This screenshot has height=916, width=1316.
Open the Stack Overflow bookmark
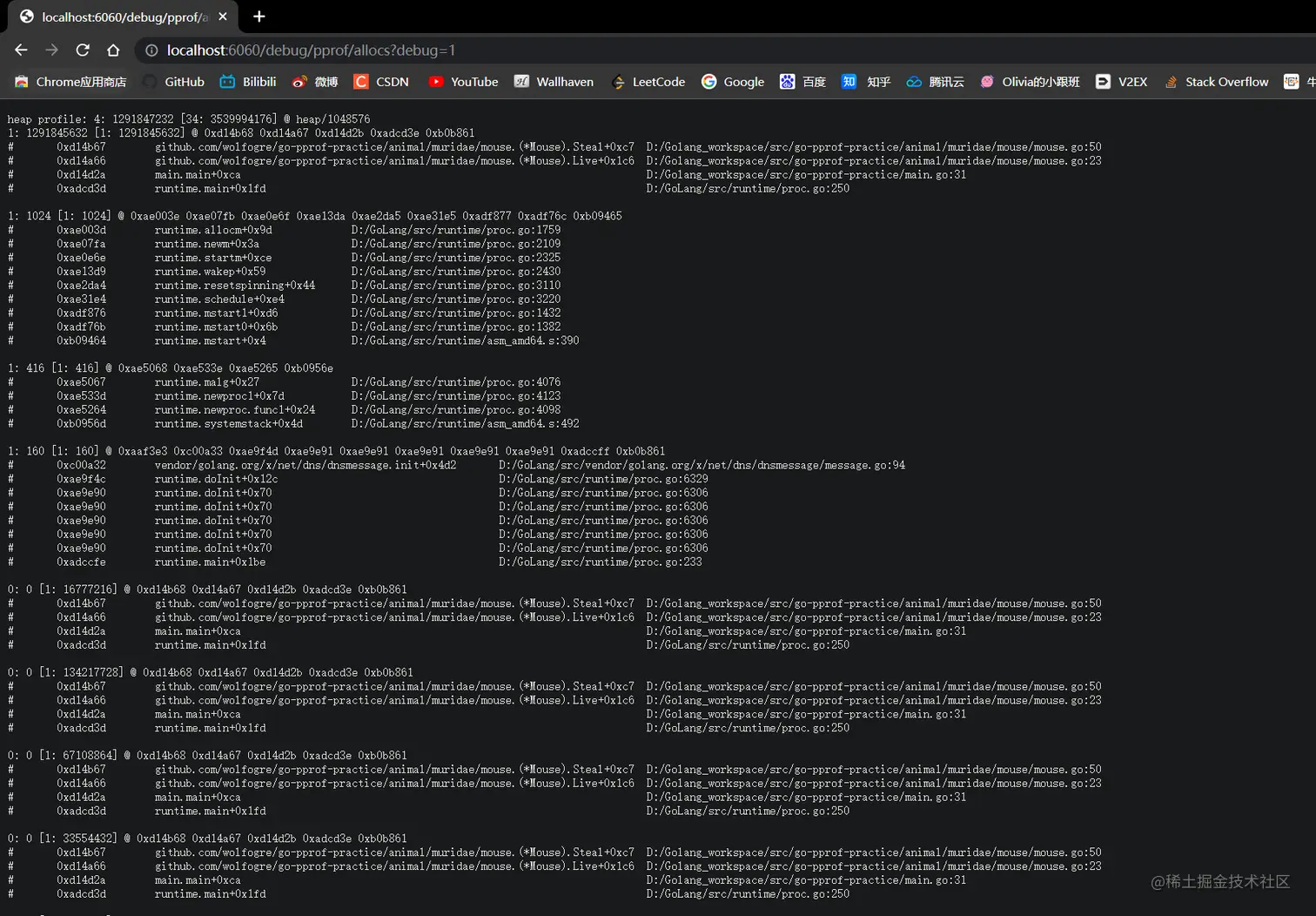[x=1216, y=82]
